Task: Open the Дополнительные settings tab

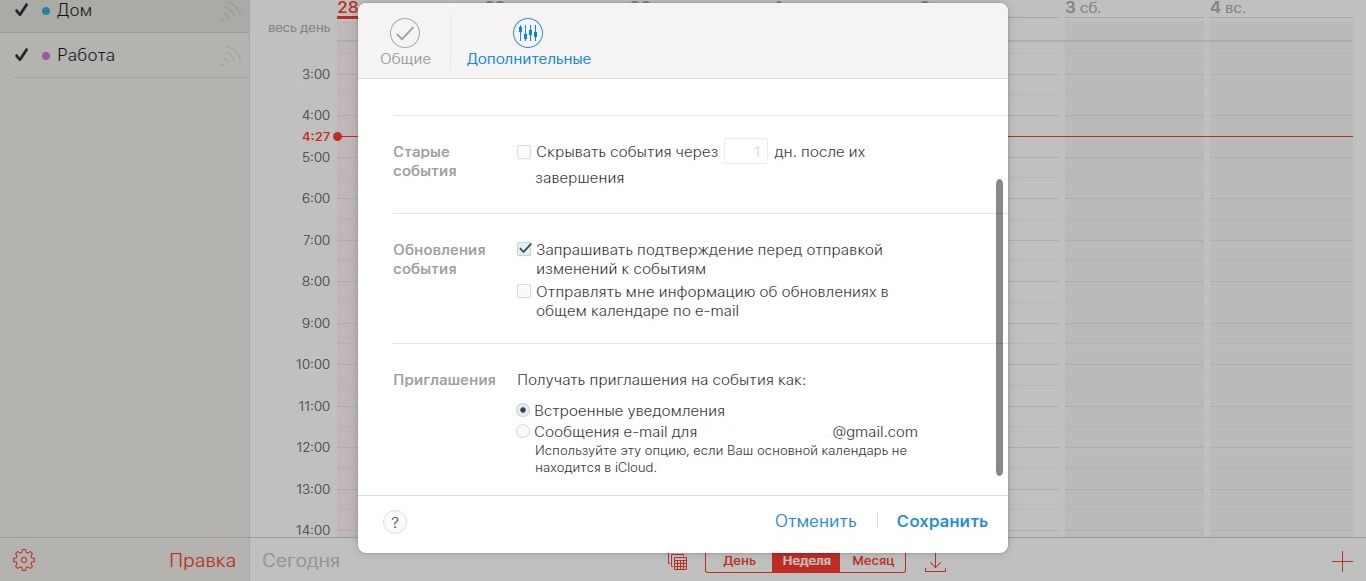Action: pos(528,43)
